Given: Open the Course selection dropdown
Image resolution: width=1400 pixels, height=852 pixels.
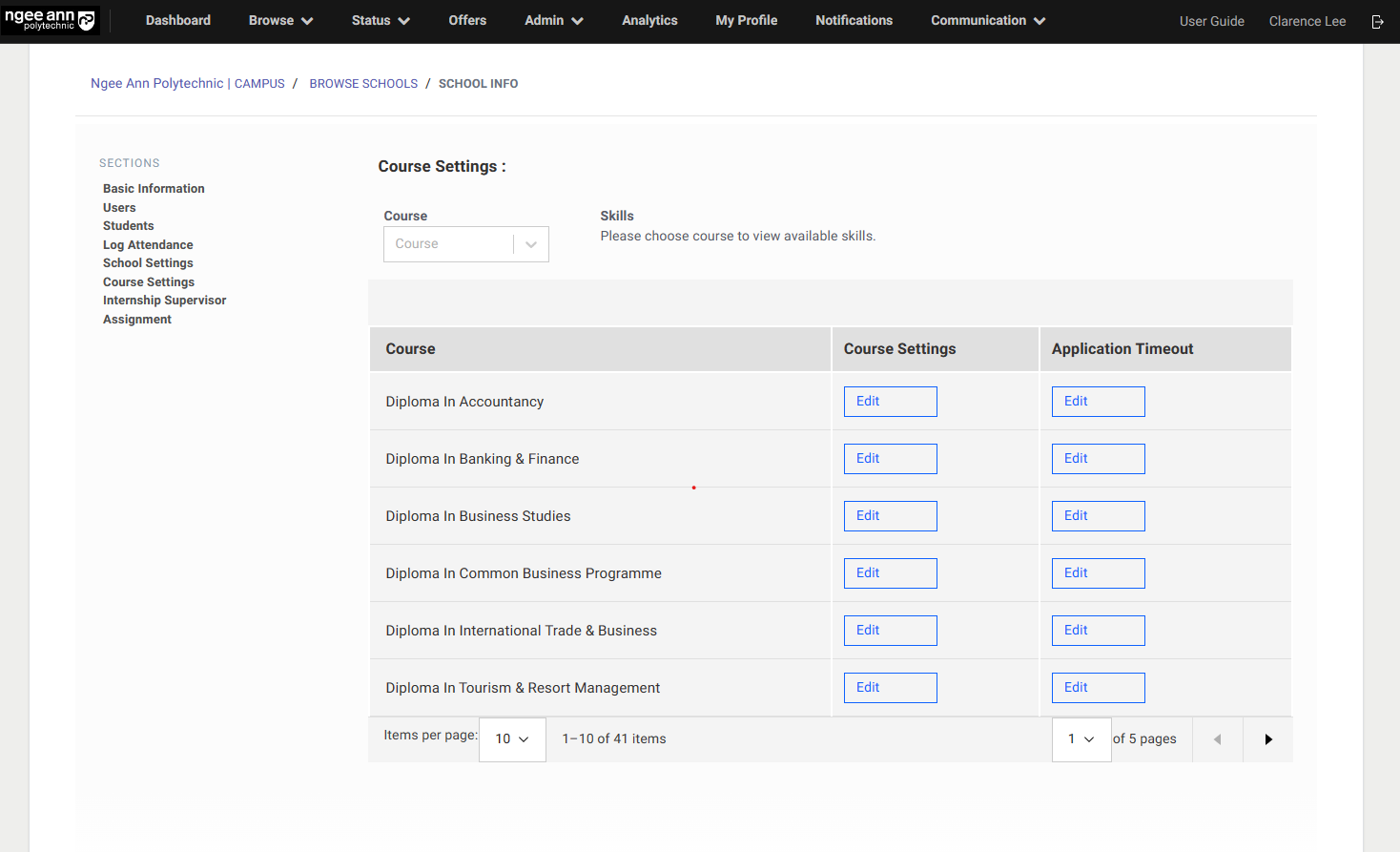Looking at the screenshot, I should [x=465, y=244].
